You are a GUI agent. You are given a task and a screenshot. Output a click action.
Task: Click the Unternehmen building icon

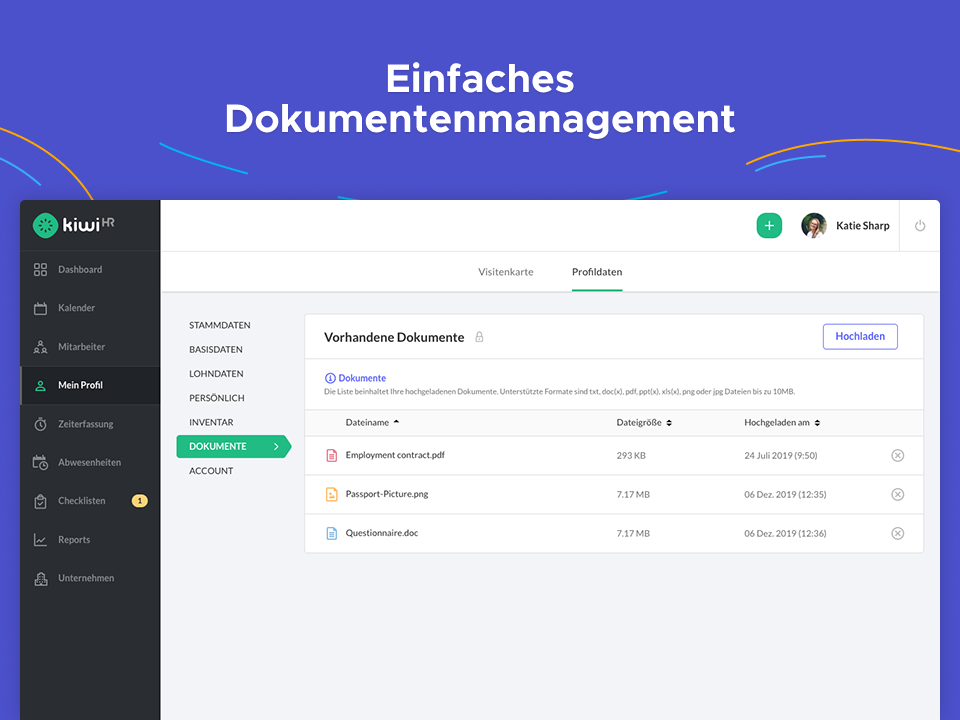[40, 579]
